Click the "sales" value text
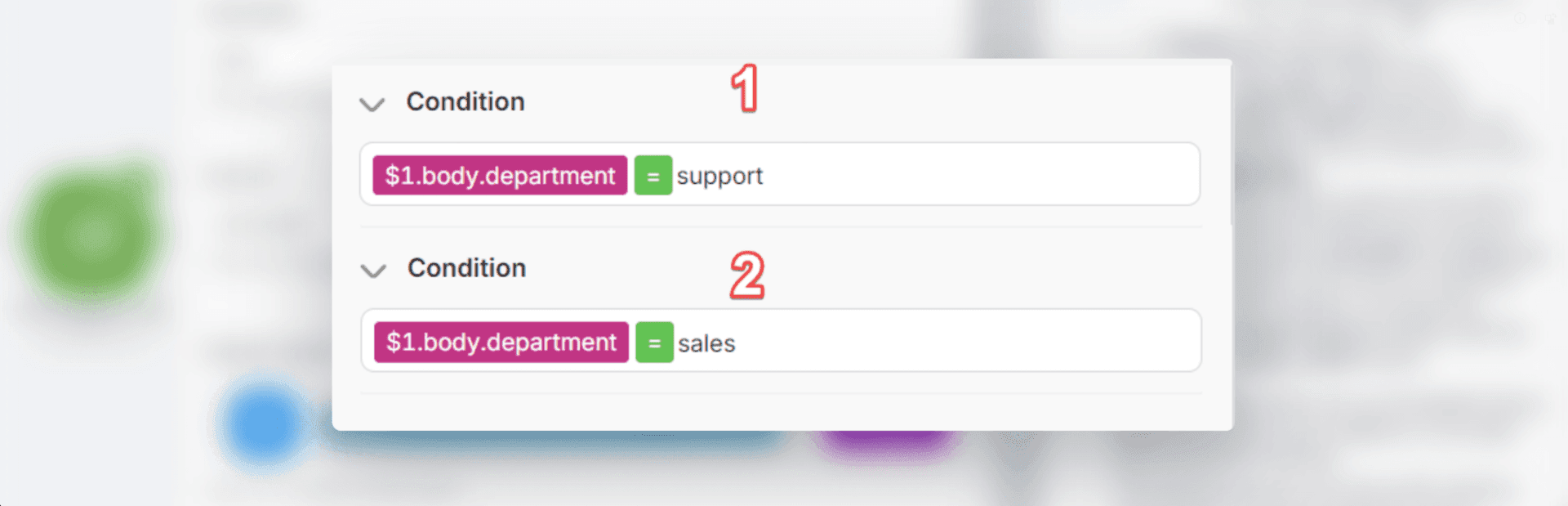The height and width of the screenshot is (506, 1568). click(x=706, y=343)
